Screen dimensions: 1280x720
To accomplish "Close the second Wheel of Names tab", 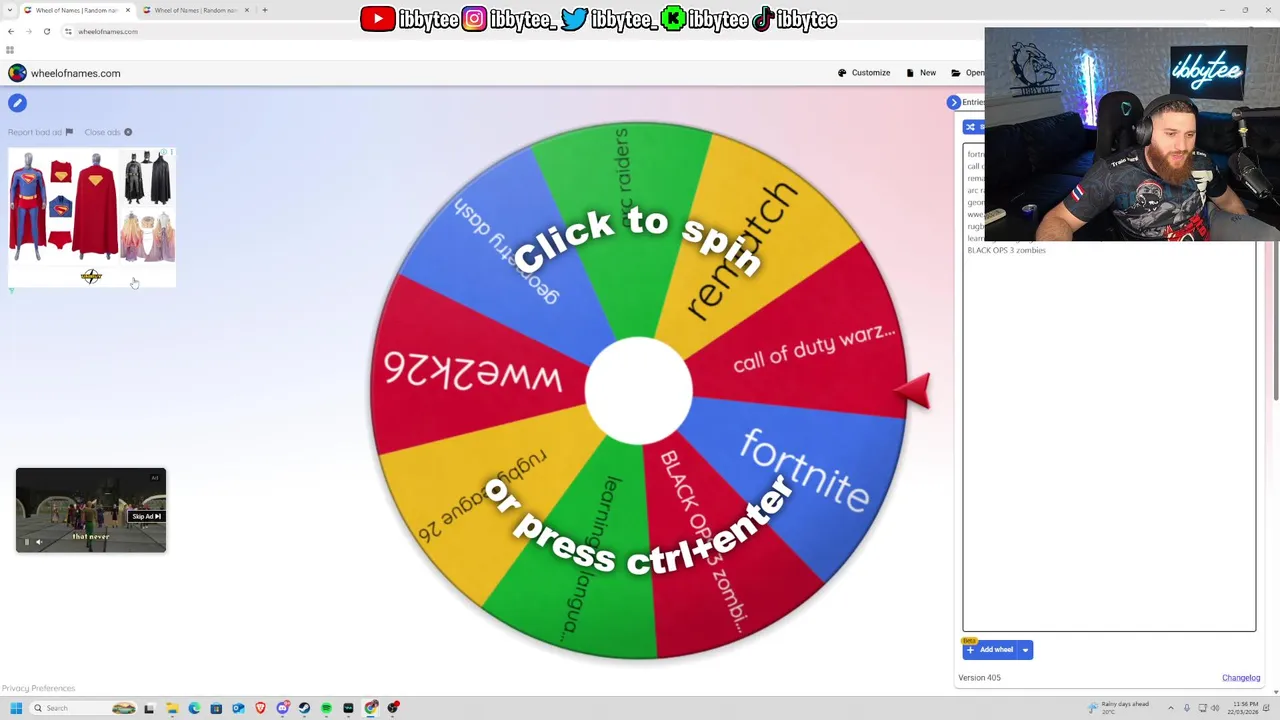I will (x=247, y=10).
